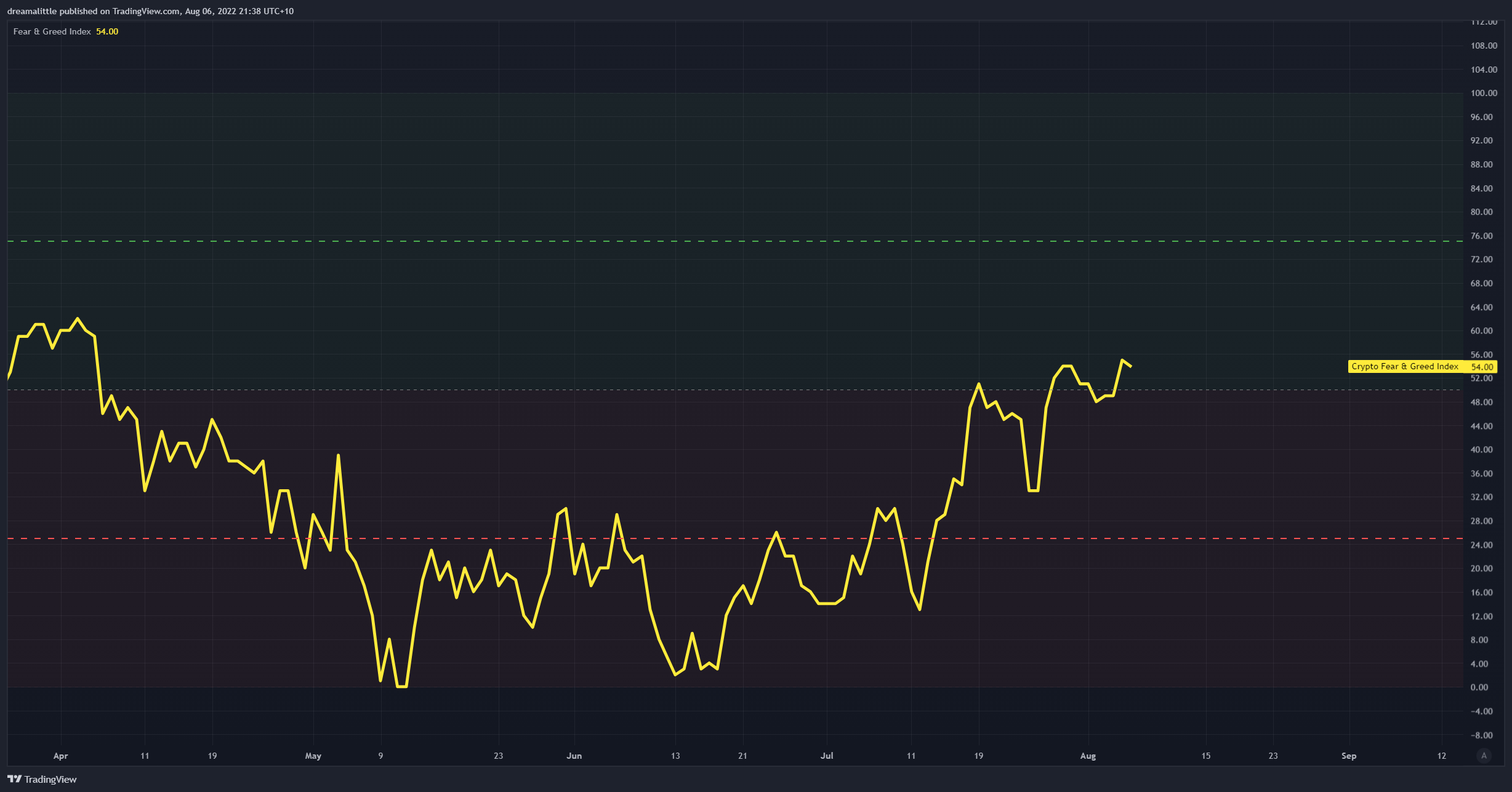Click the May label on time axis

point(313,756)
